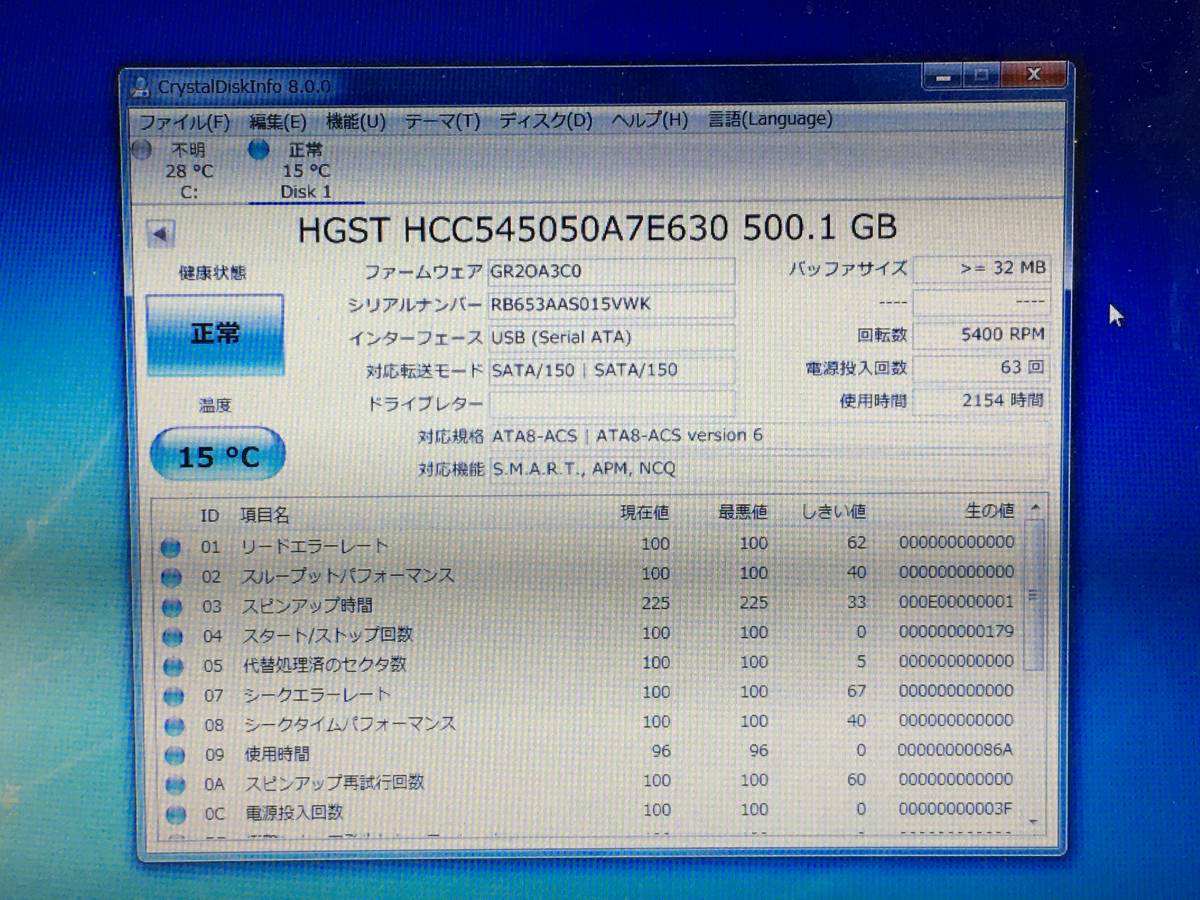
Task: Click the status orb for シークエラーレート
Action: [173, 696]
